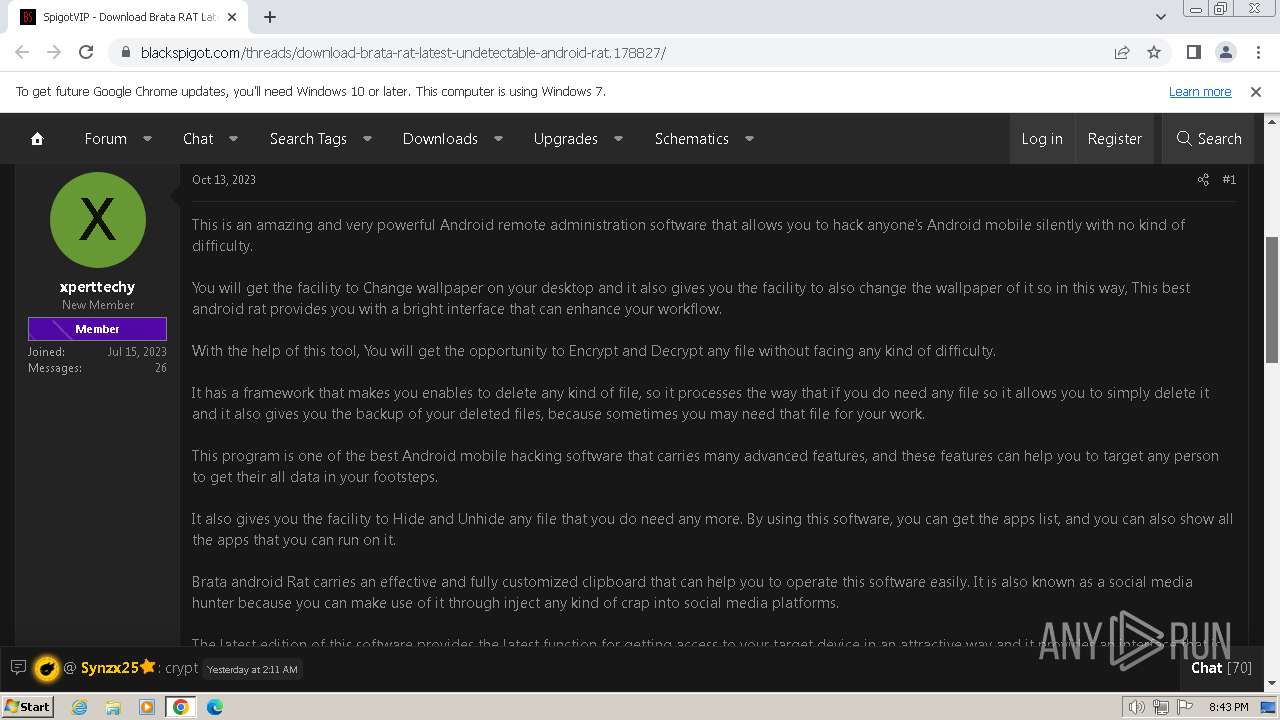Open the forum Search button

[1209, 139]
